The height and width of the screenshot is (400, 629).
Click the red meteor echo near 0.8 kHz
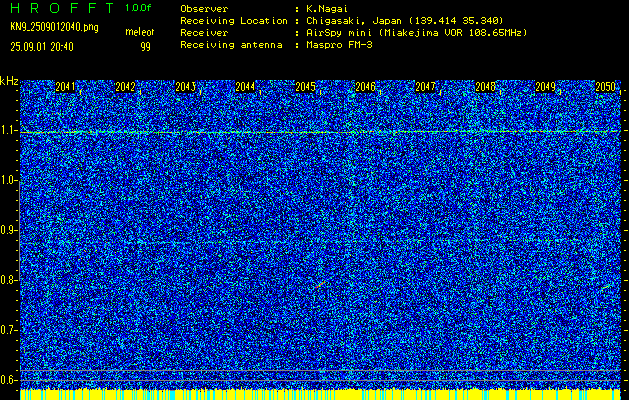[320, 285]
